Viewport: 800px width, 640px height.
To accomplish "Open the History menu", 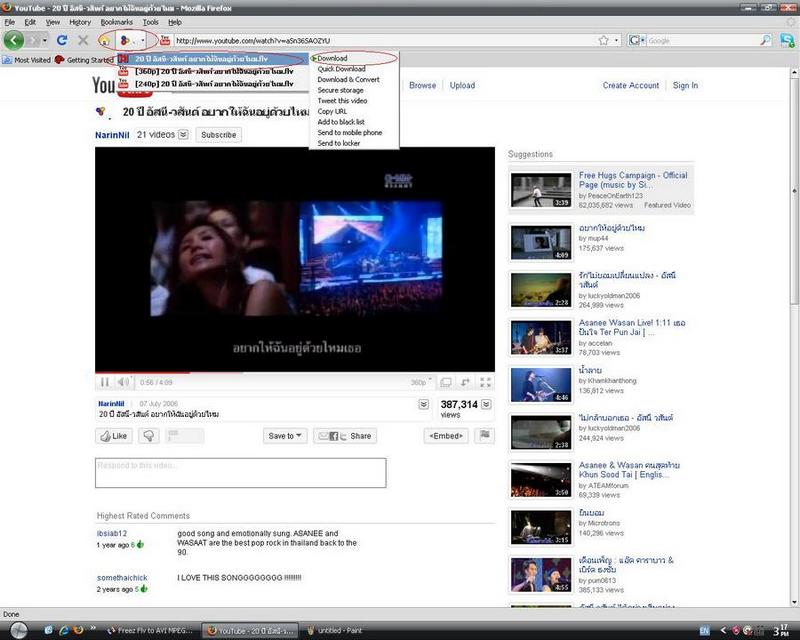I will [80, 22].
